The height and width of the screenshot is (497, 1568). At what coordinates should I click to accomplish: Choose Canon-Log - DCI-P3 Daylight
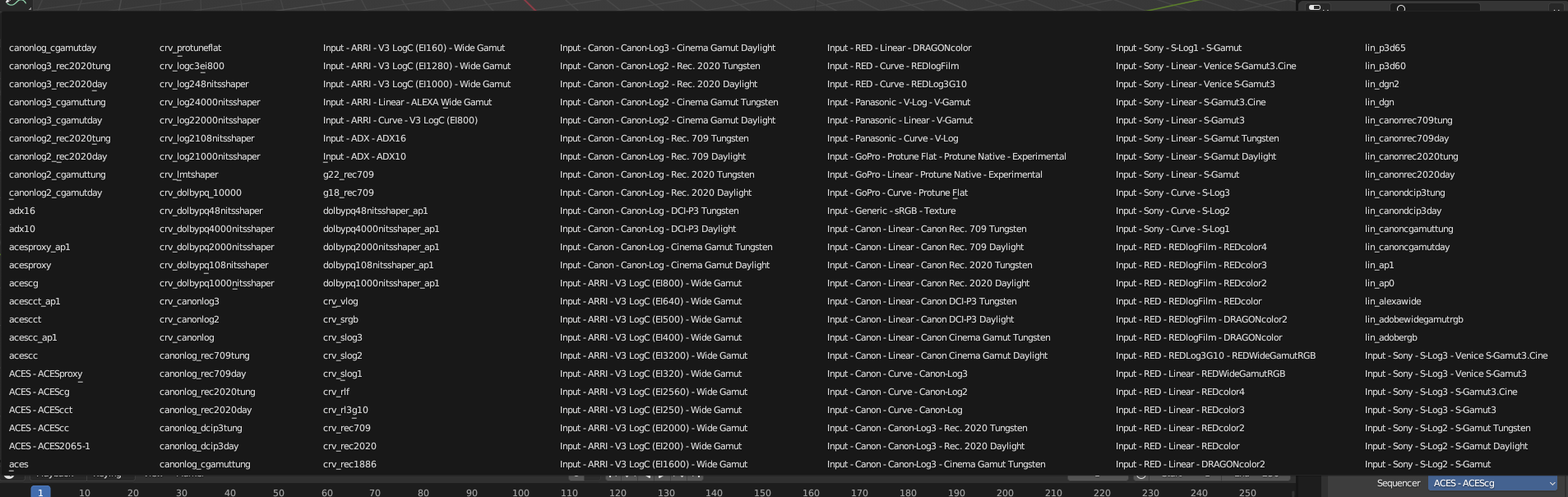point(648,229)
